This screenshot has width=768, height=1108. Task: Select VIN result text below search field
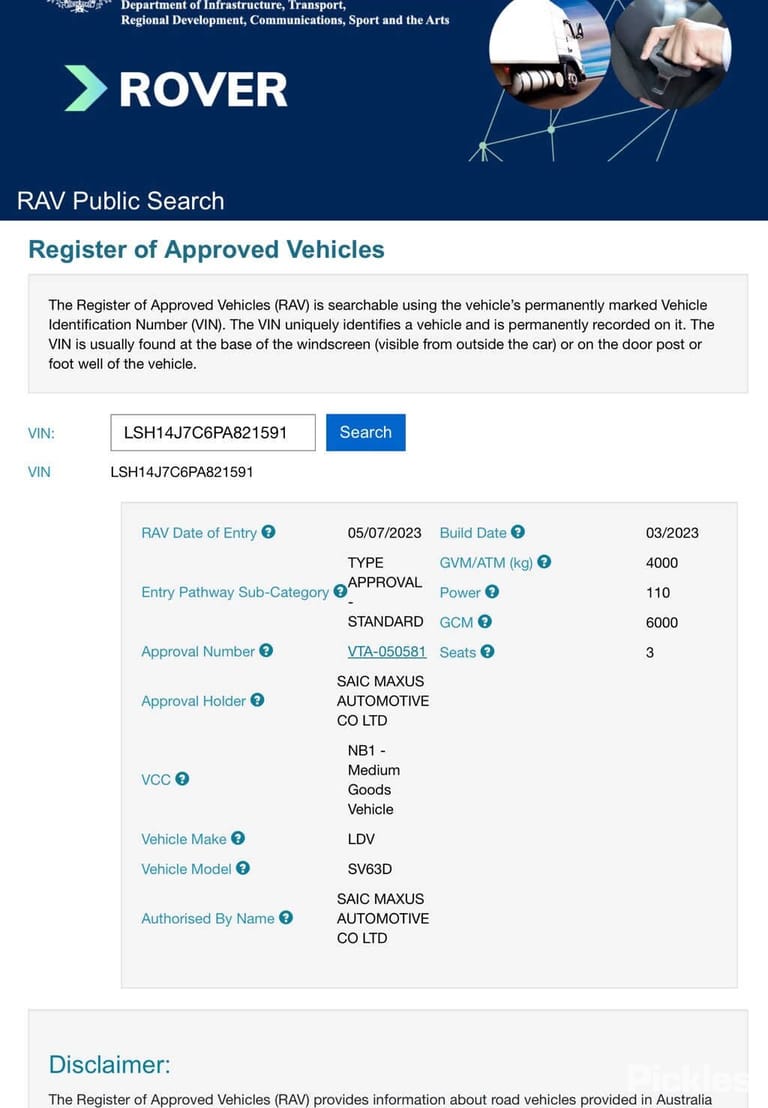182,471
